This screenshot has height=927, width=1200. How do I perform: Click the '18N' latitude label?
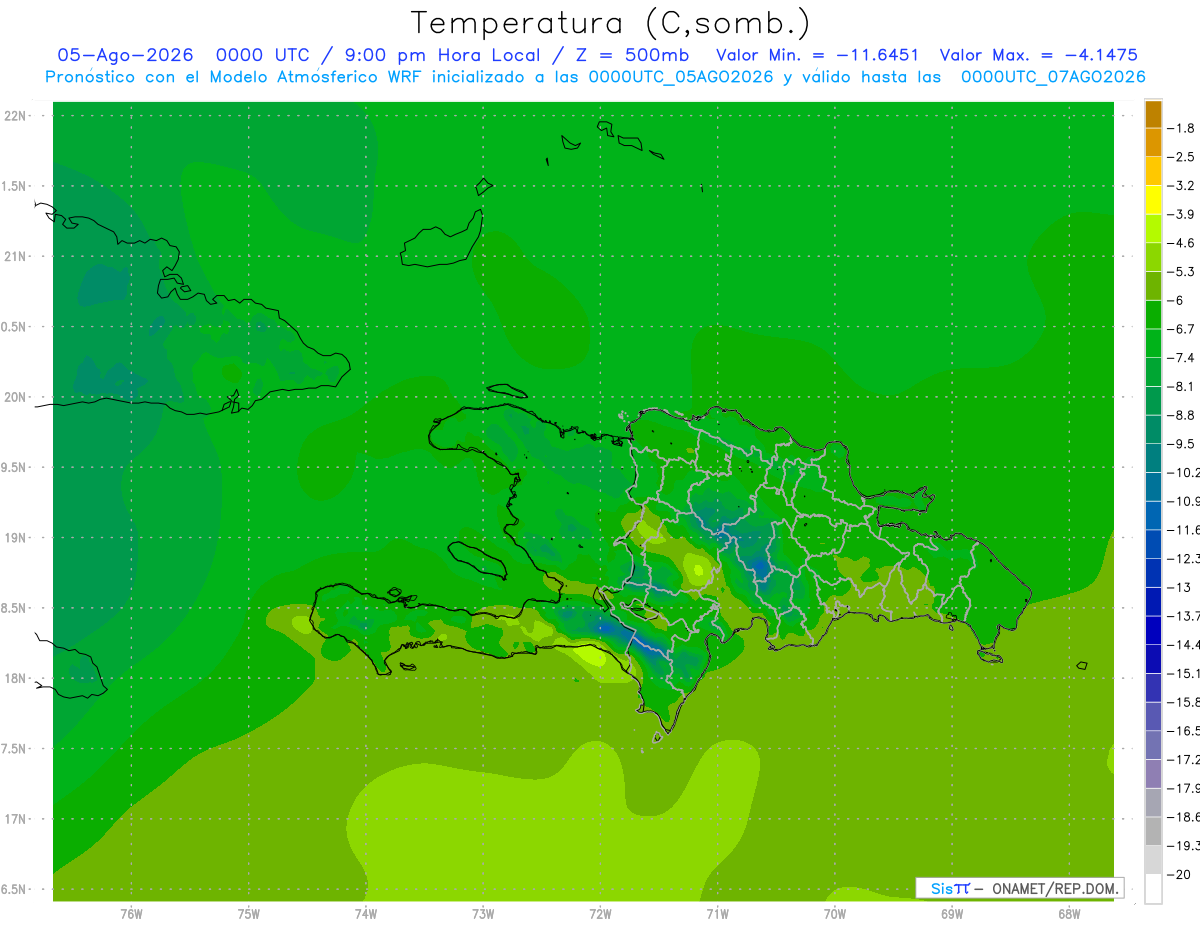point(17,678)
